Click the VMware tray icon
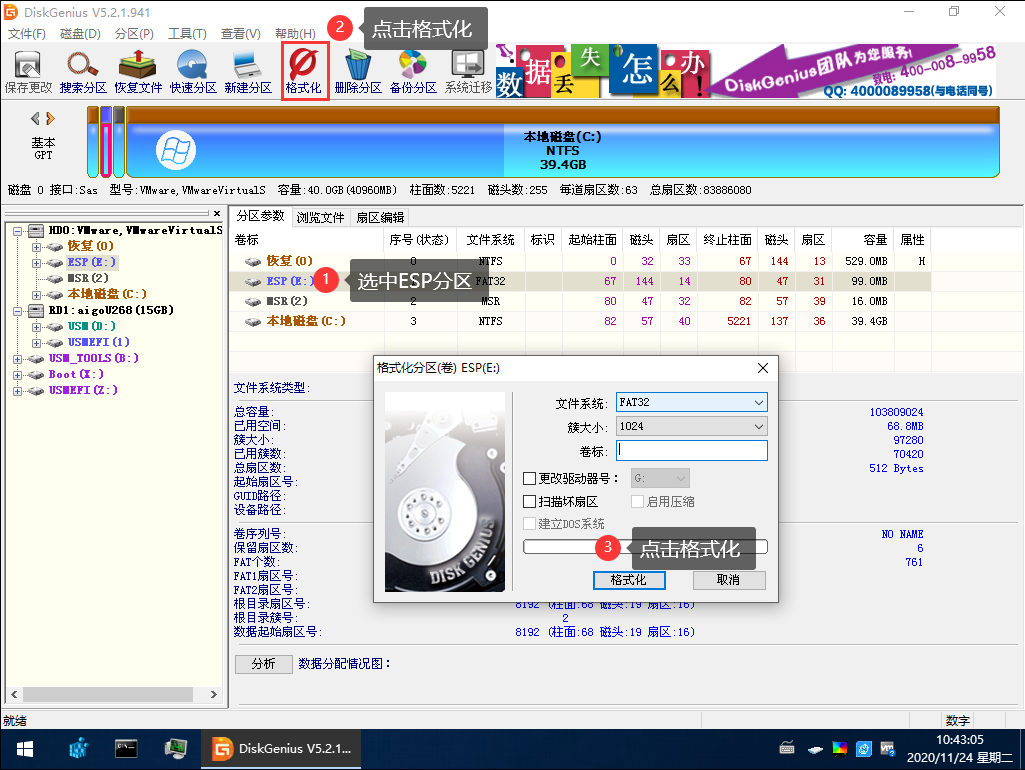The image size is (1025, 770). [x=887, y=748]
